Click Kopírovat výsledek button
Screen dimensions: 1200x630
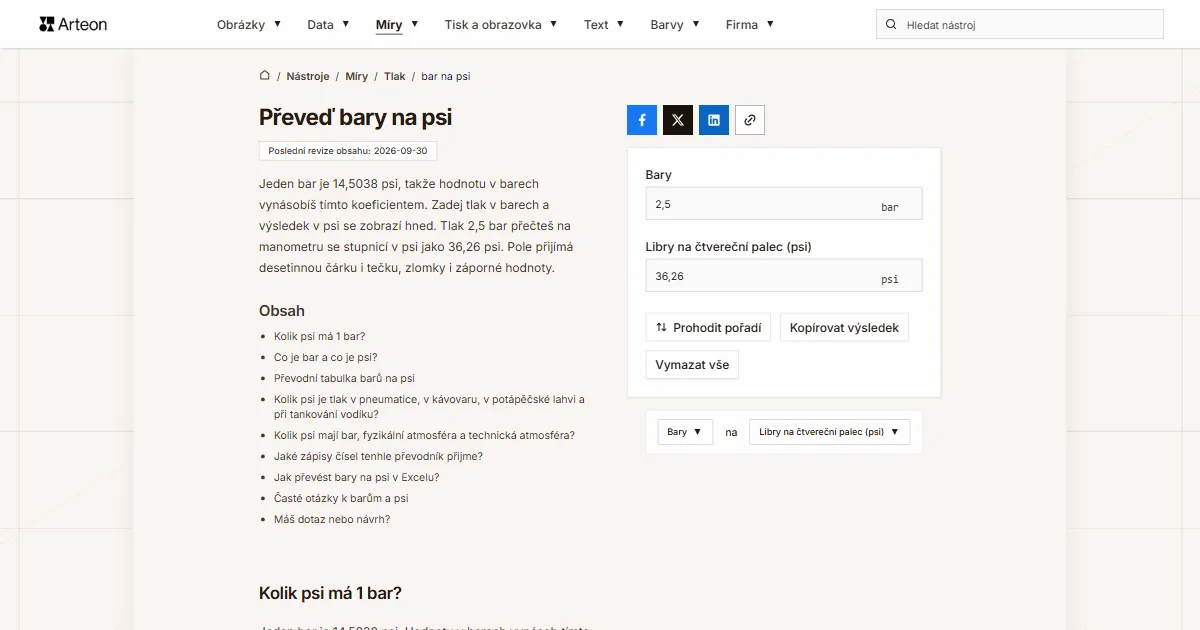click(x=844, y=327)
